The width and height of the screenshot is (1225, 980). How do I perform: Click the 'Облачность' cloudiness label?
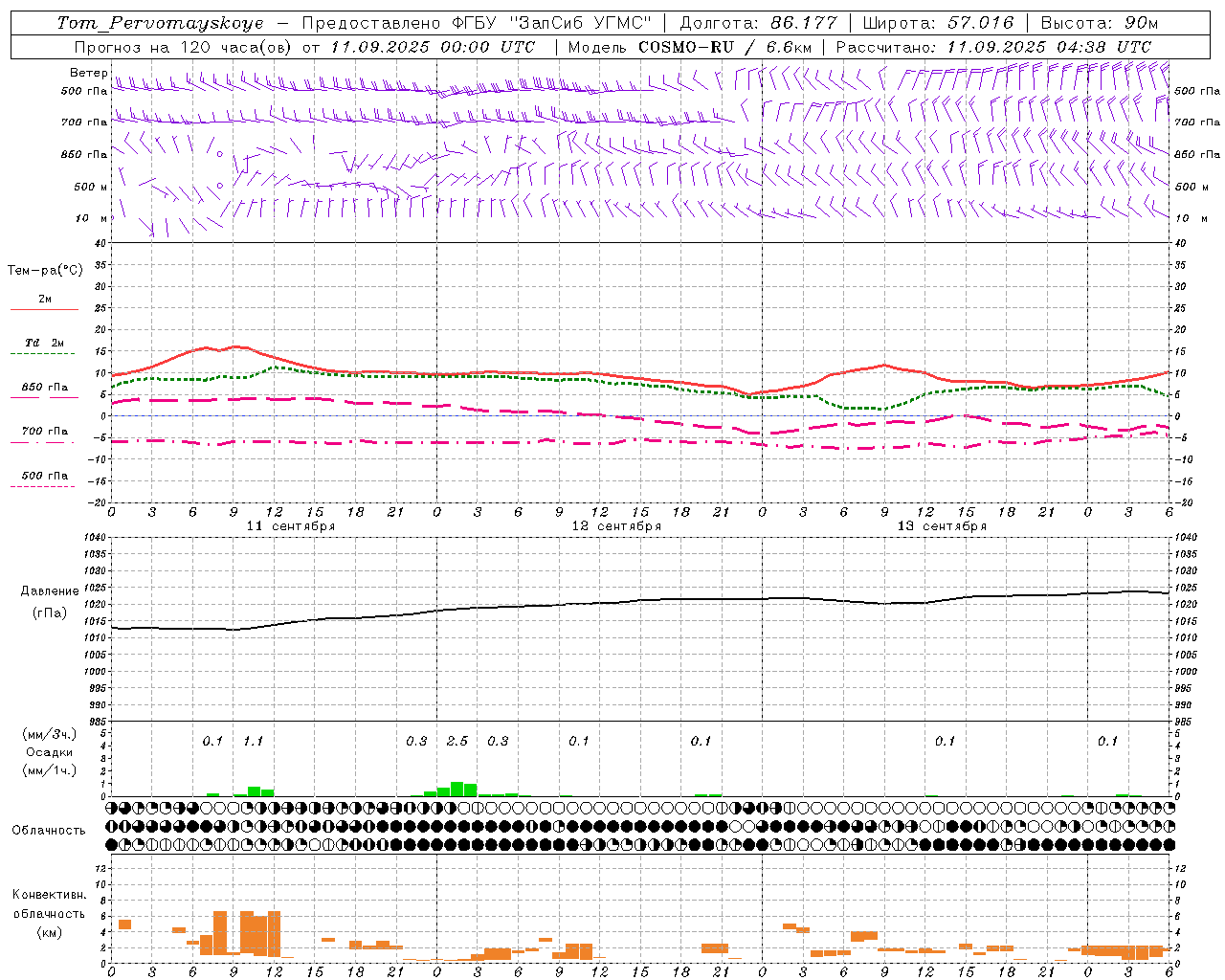click(49, 831)
